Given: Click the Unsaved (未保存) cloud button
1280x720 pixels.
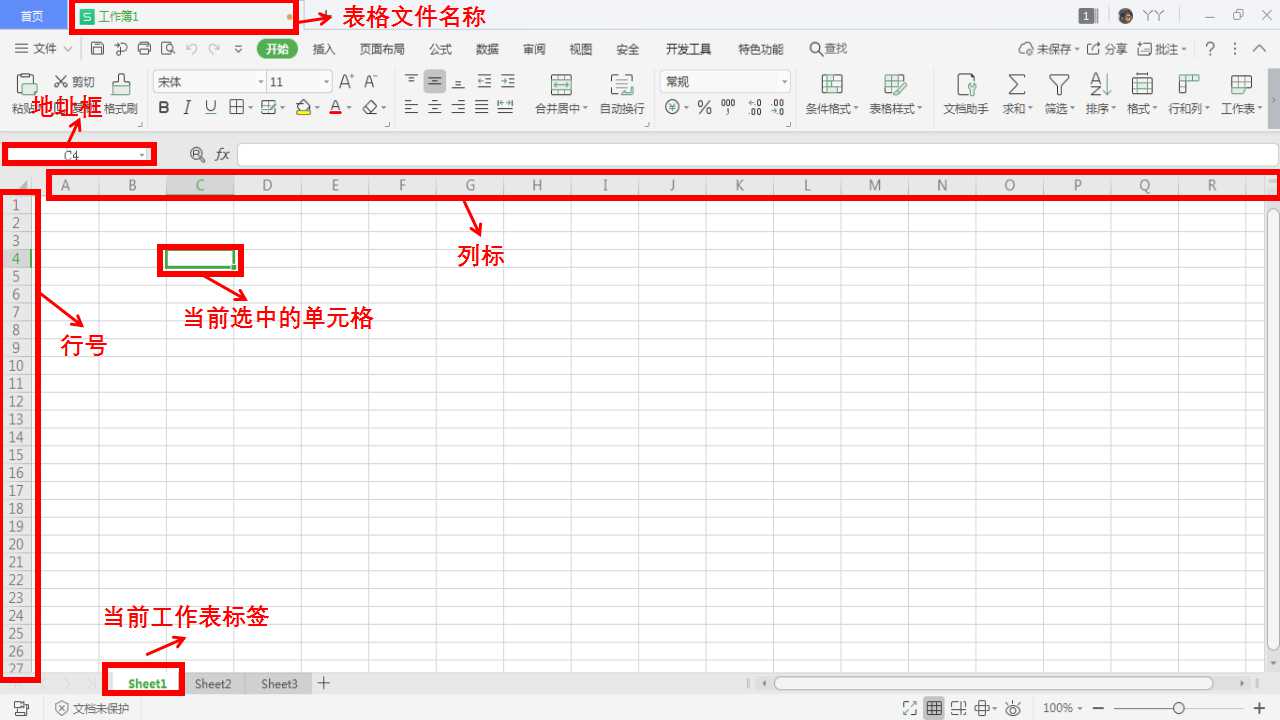Looking at the screenshot, I should [x=1049, y=48].
